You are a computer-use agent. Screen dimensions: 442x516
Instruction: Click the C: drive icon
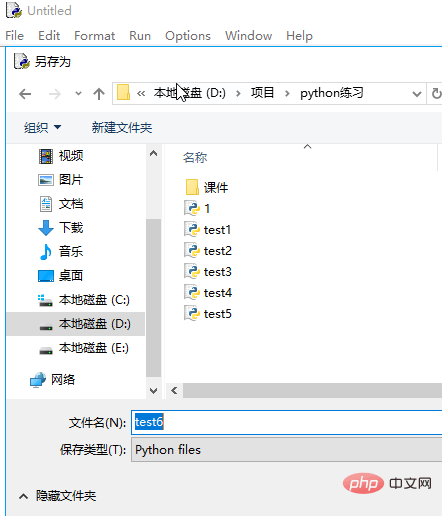coord(45,301)
